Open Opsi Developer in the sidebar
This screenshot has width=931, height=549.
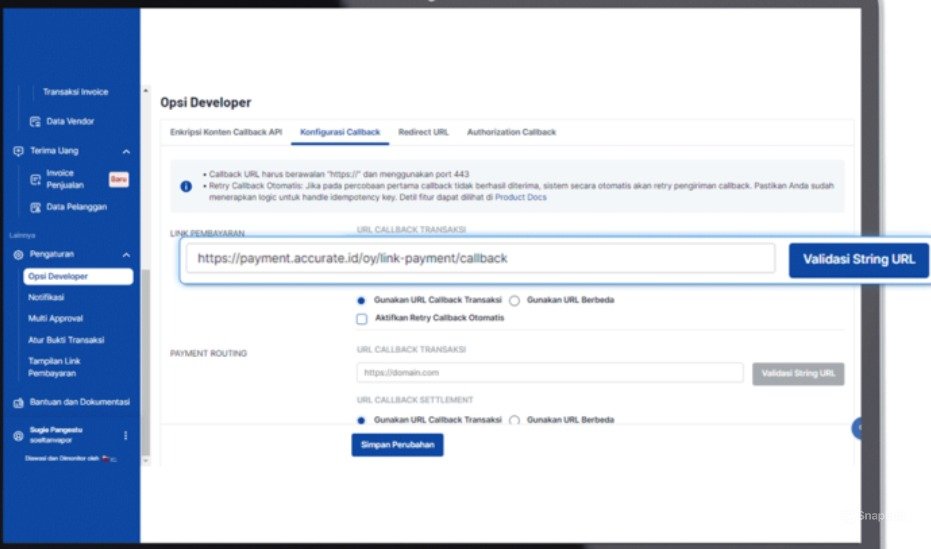[78, 277]
